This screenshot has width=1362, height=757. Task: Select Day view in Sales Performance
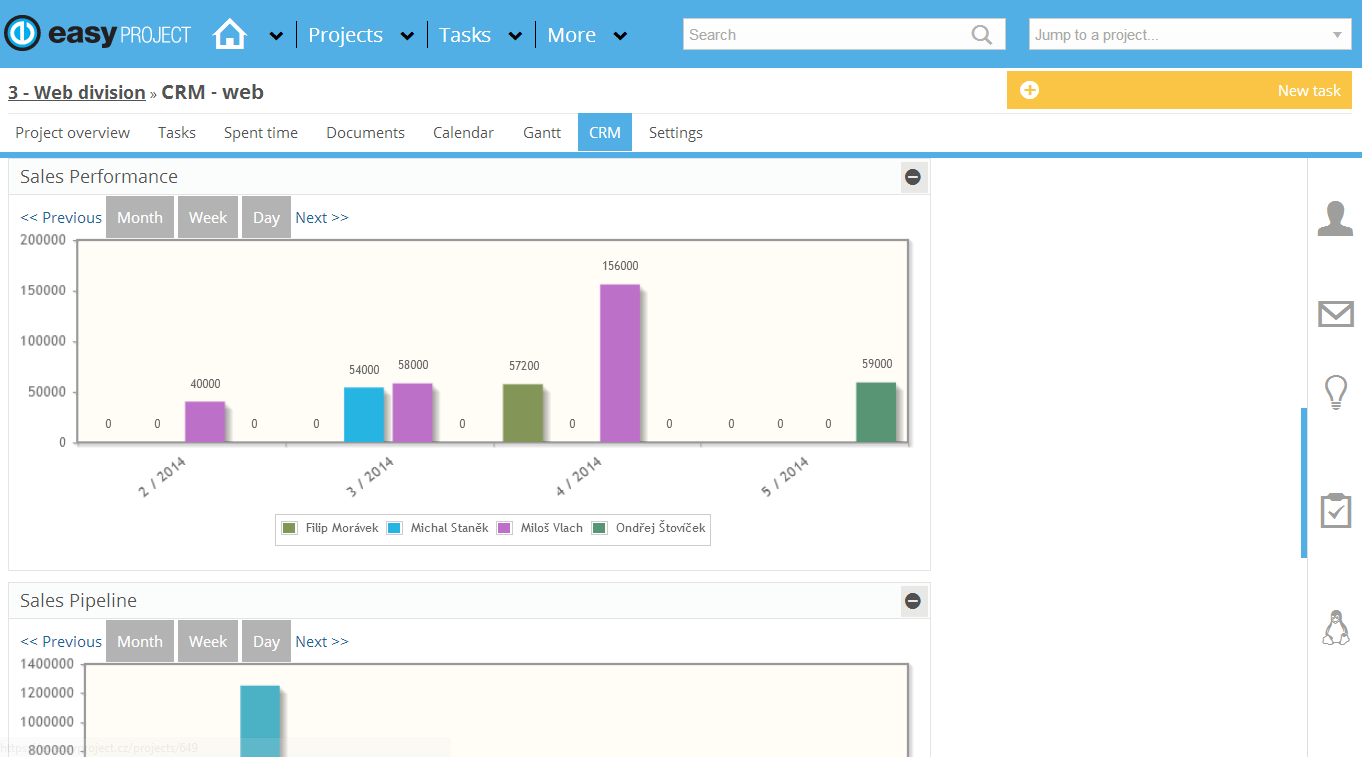(266, 217)
